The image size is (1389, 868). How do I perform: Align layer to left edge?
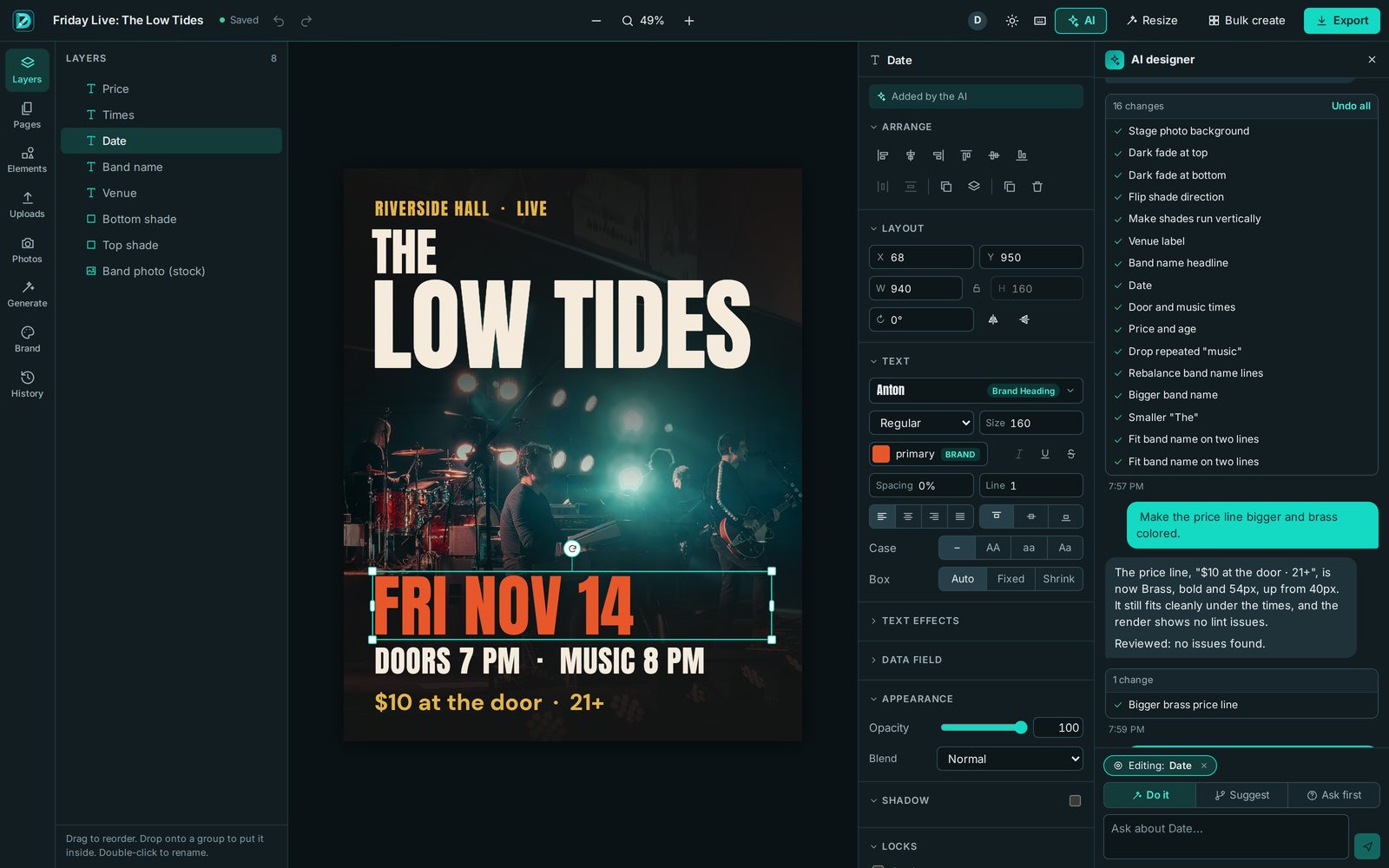(x=883, y=155)
